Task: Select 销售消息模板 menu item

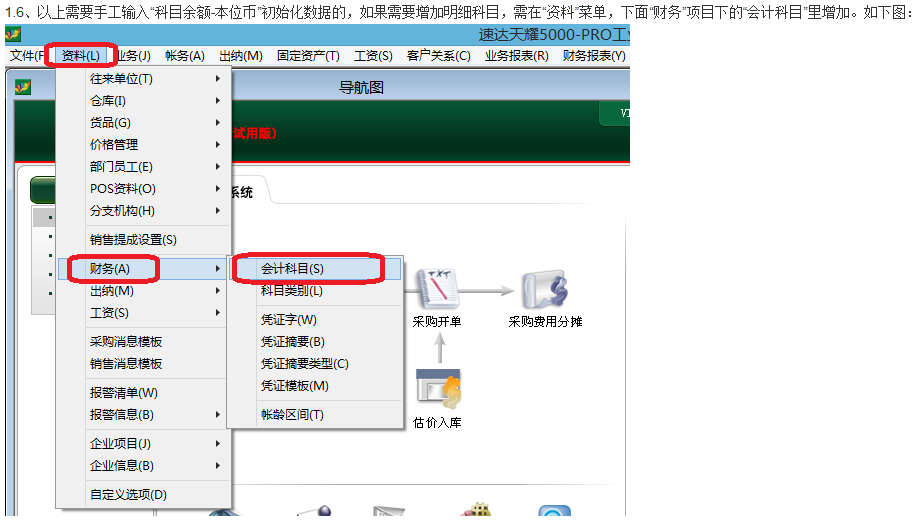Action: point(144,364)
